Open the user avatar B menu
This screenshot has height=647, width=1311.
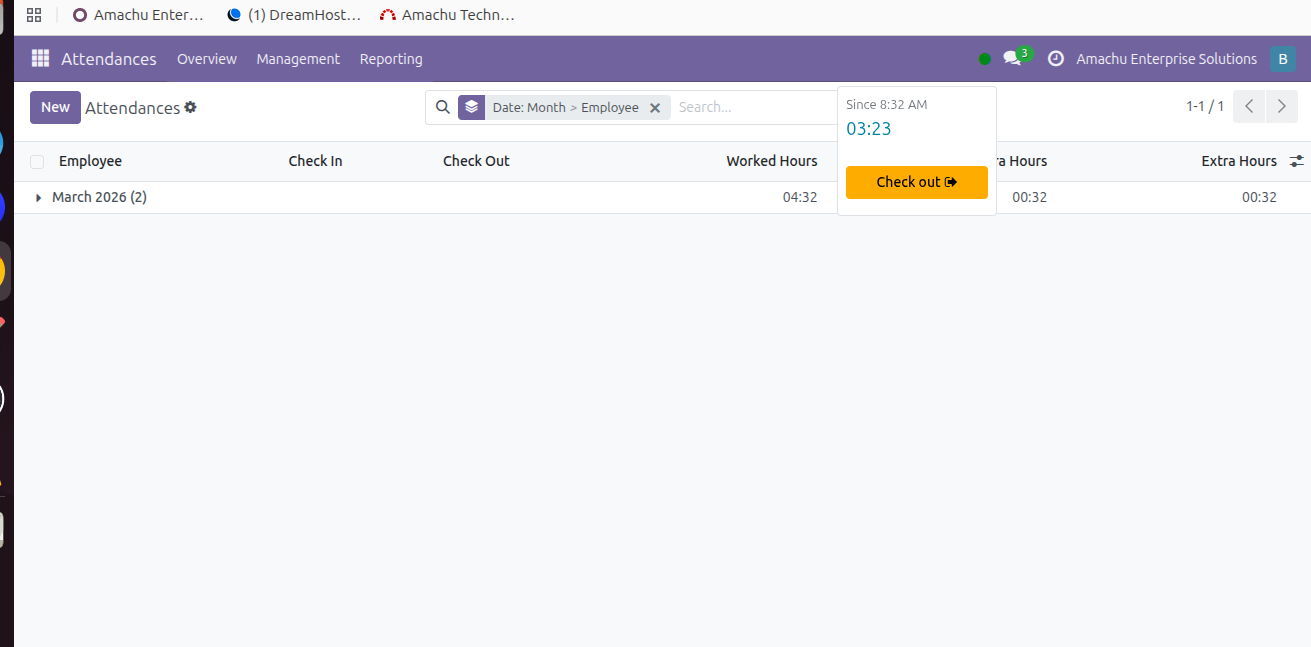click(x=1282, y=59)
